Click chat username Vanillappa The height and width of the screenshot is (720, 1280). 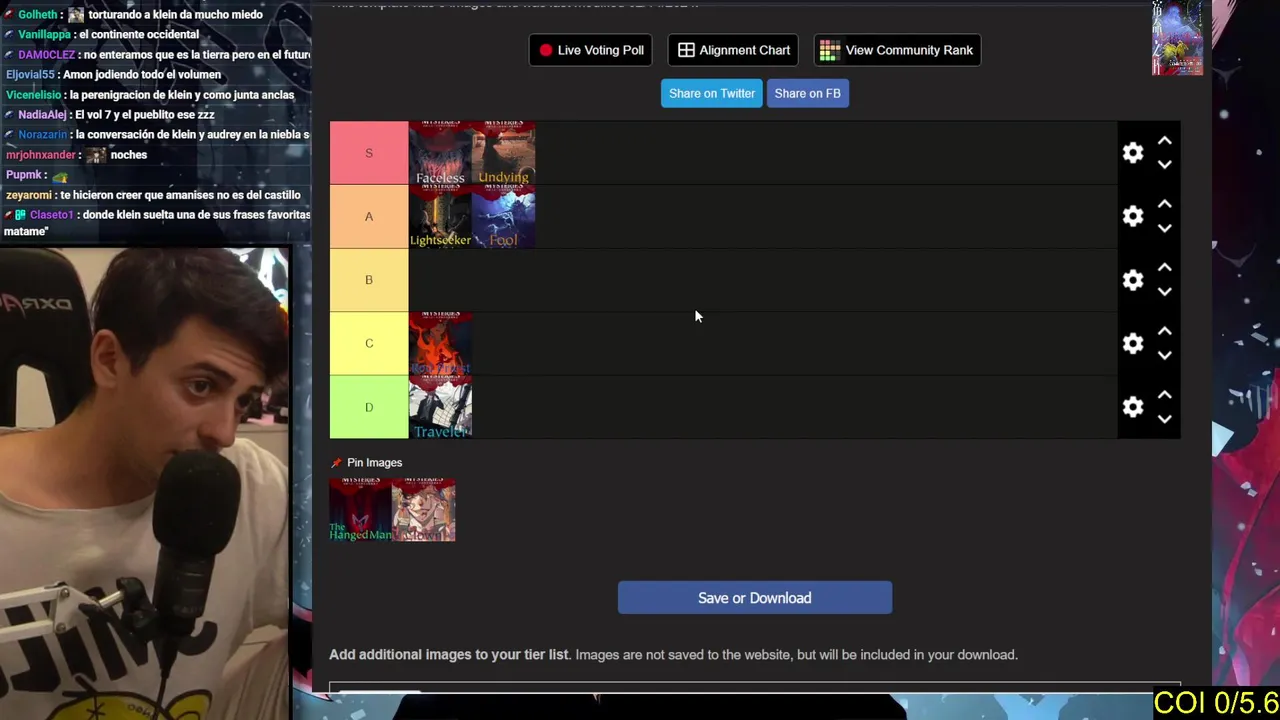point(44,35)
